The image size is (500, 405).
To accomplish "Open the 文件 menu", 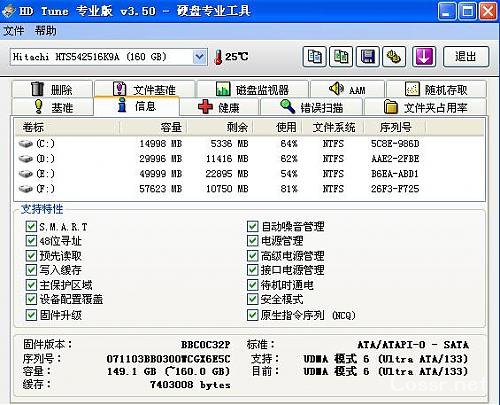I will coord(14,31).
